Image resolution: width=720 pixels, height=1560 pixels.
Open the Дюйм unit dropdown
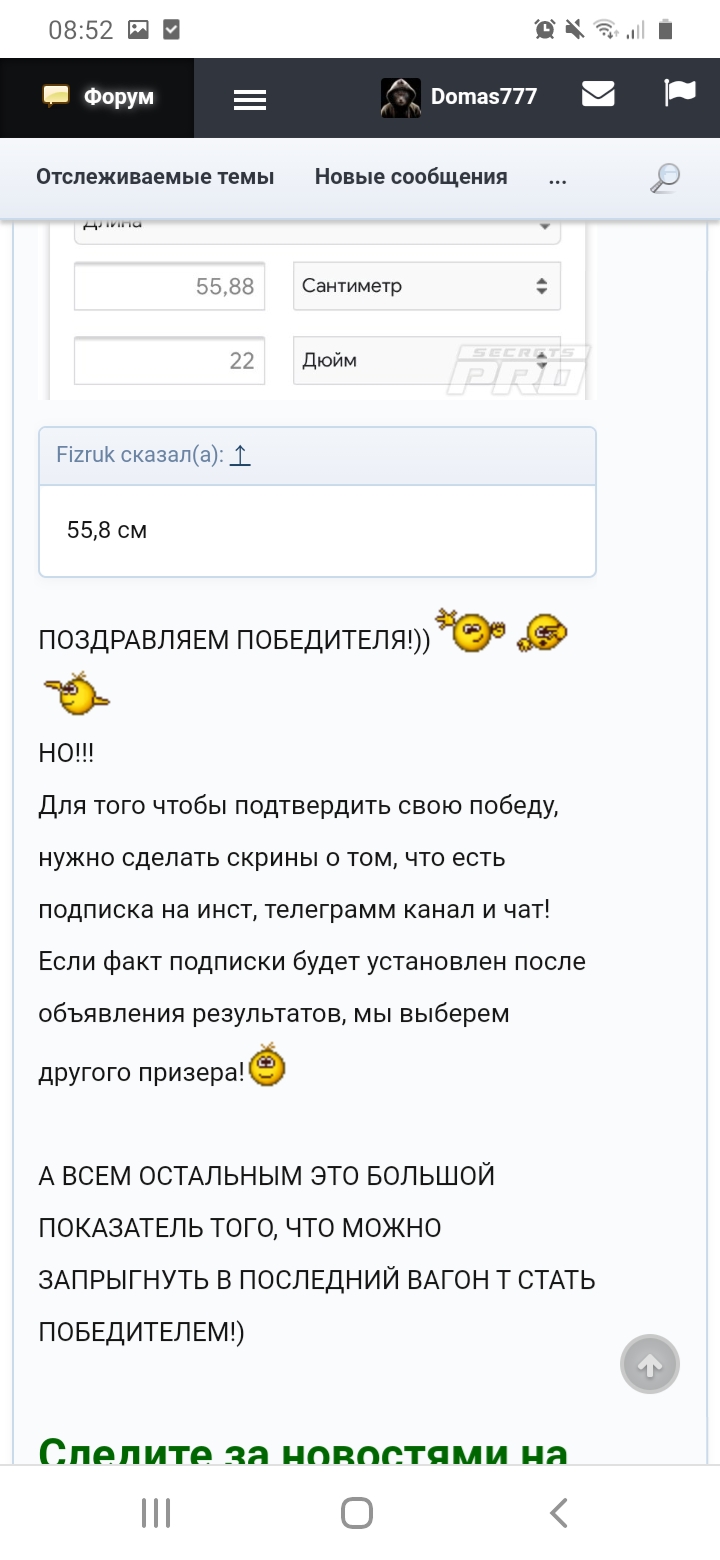tap(426, 360)
